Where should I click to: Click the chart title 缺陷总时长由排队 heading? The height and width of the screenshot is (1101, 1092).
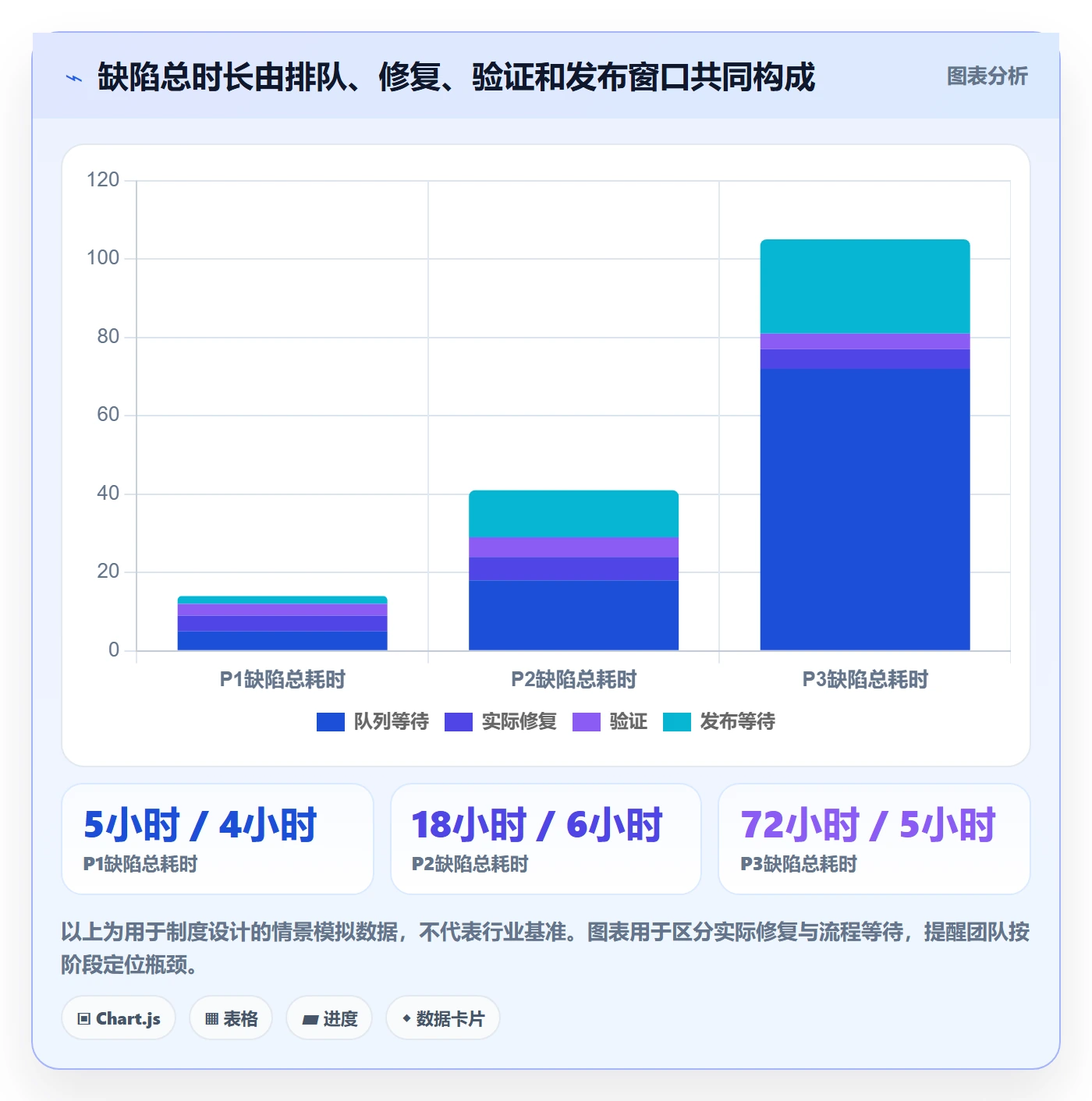pos(456,77)
